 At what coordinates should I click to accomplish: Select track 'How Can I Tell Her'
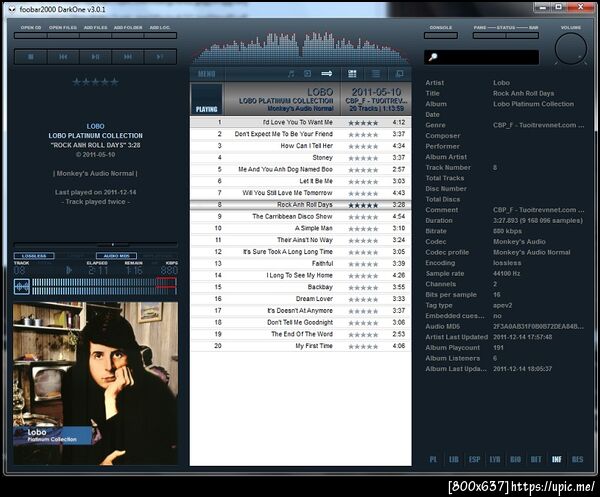click(x=301, y=146)
